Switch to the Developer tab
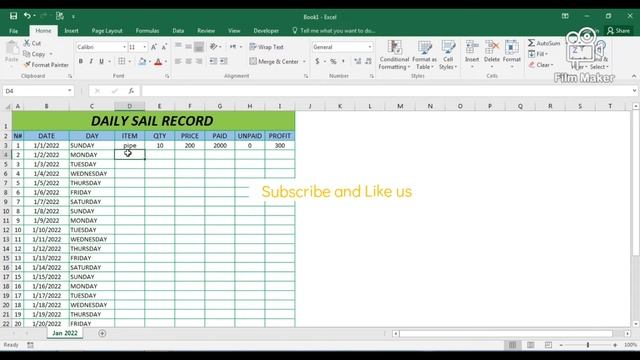This screenshot has width=640, height=360. pyautogui.click(x=266, y=31)
